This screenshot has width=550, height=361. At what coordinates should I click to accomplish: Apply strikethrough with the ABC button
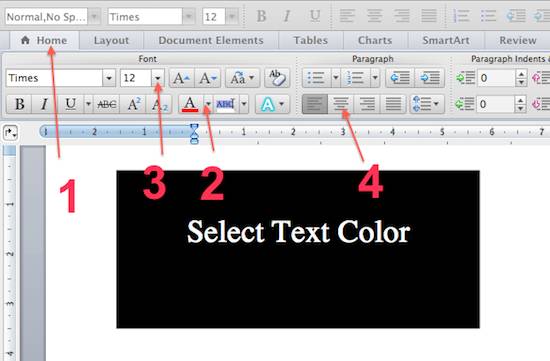click(x=107, y=104)
